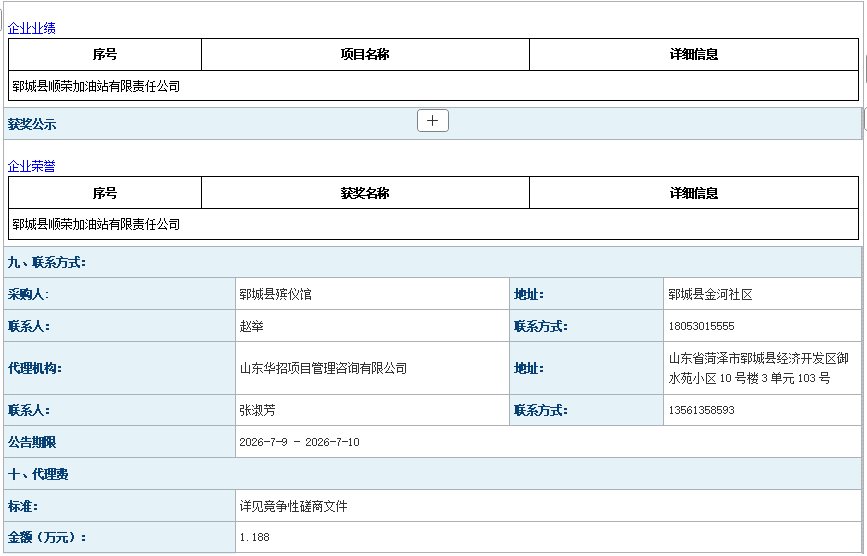Click the 采购人 label
The height and width of the screenshot is (556, 867).
(28, 295)
